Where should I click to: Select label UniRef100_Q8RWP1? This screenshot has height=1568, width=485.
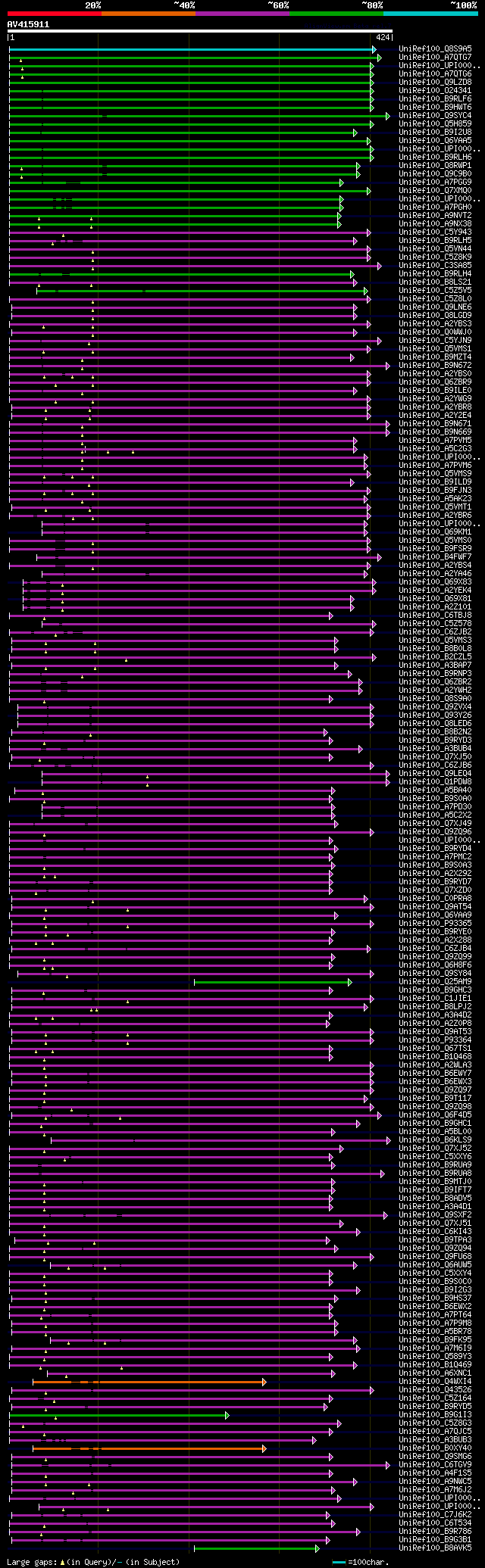click(x=435, y=166)
